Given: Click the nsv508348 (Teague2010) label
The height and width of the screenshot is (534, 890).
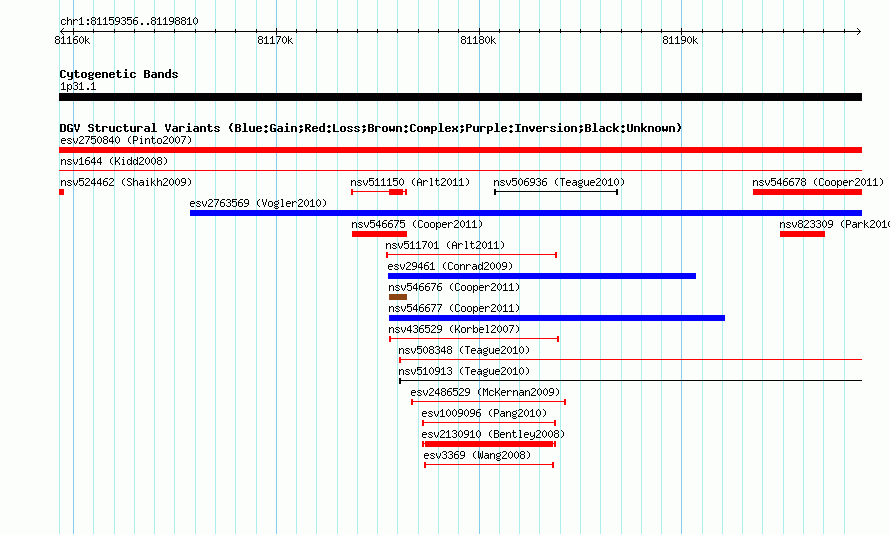Looking at the screenshot, I should click(464, 350).
